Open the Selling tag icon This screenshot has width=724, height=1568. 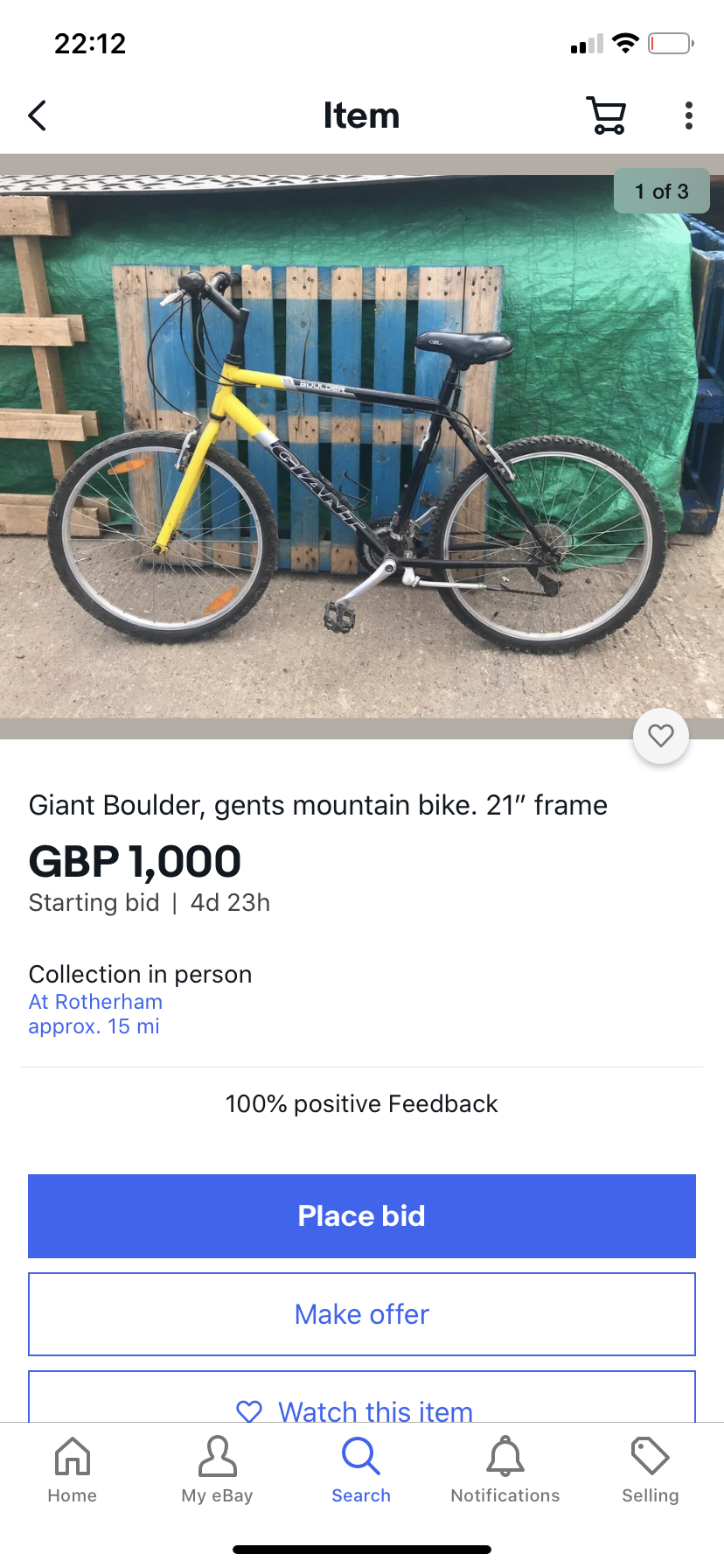coord(651,1457)
